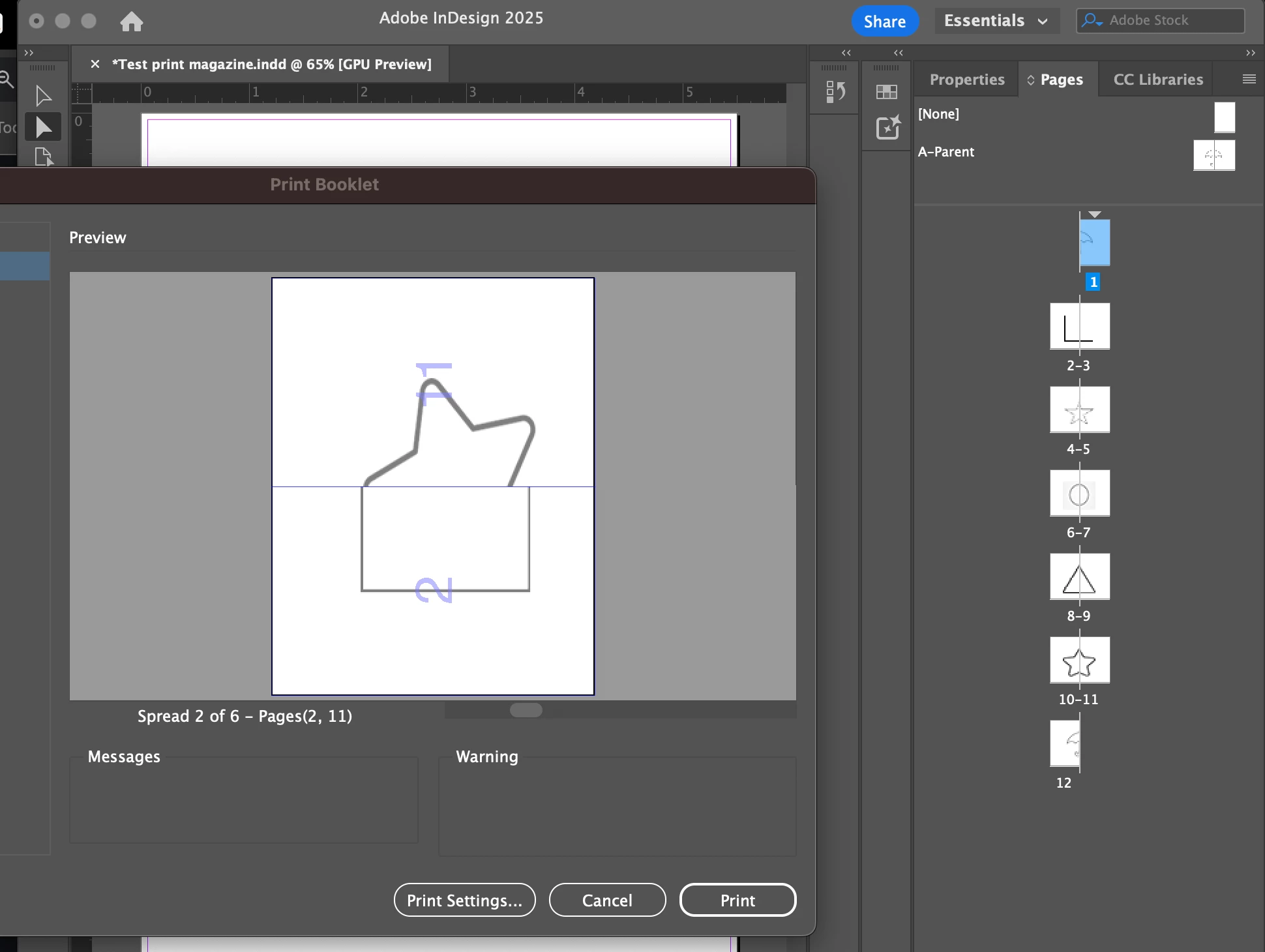Open Print Settings dialog
Image resolution: width=1265 pixels, height=952 pixels.
(x=464, y=900)
